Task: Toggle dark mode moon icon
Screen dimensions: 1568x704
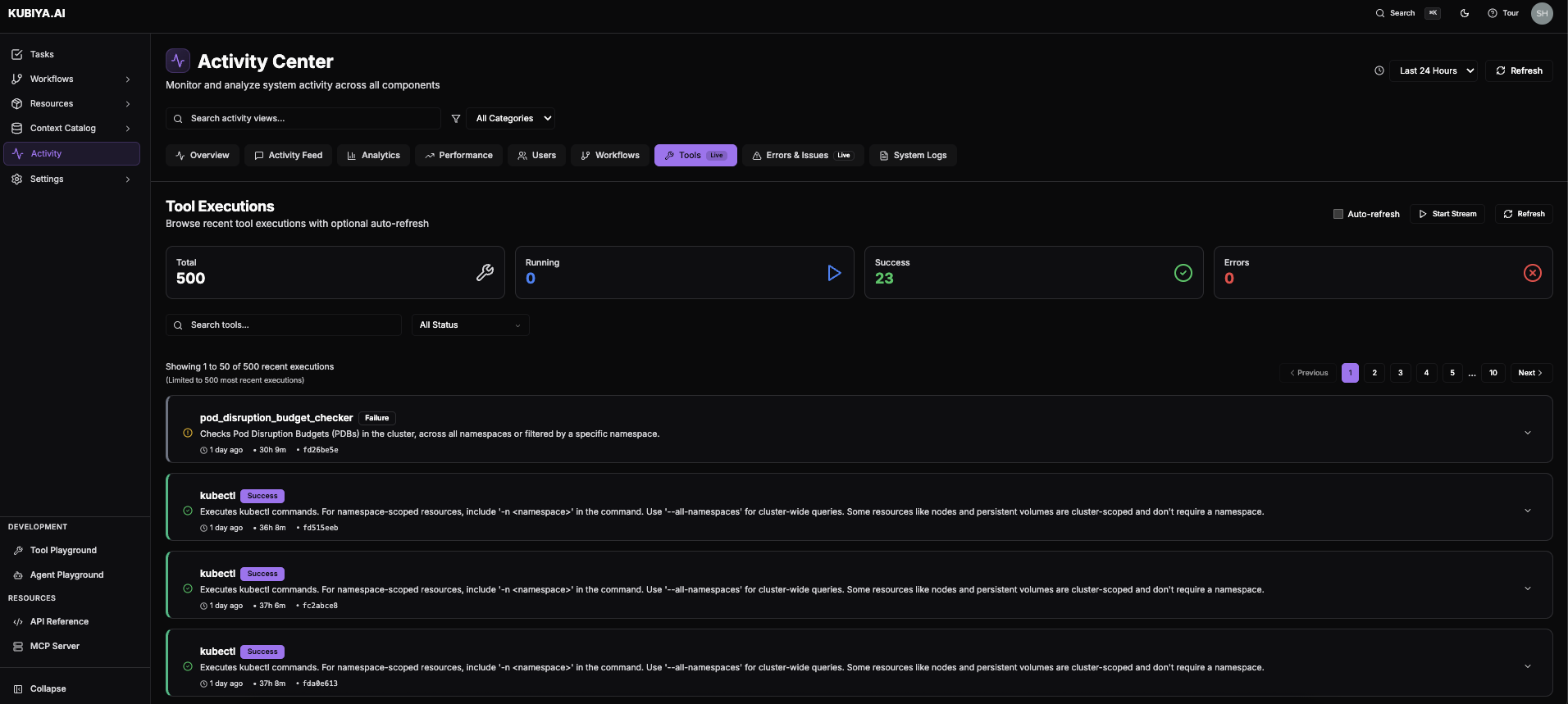Action: [x=1465, y=13]
